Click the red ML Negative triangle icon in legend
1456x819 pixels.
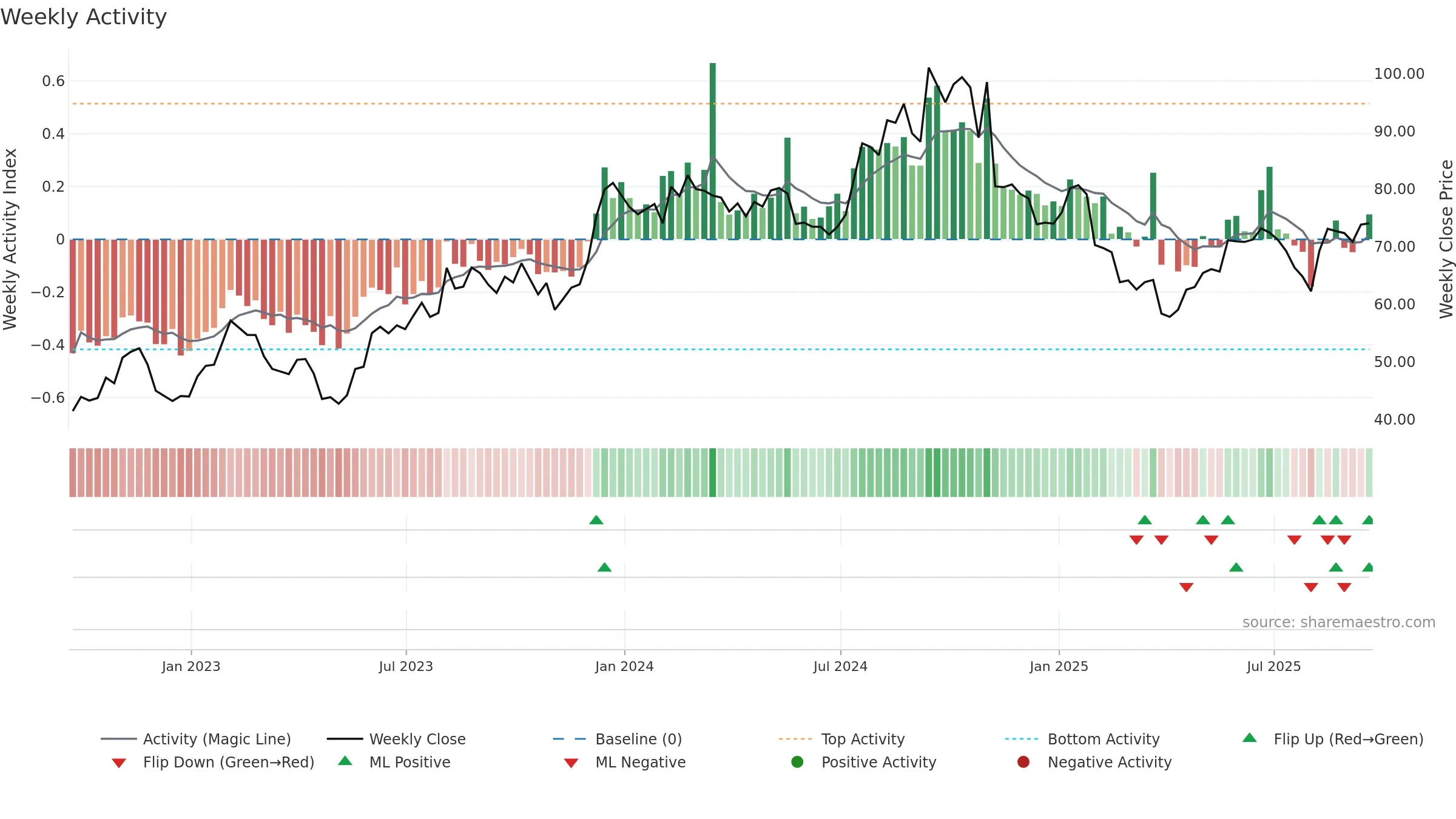coord(571,763)
